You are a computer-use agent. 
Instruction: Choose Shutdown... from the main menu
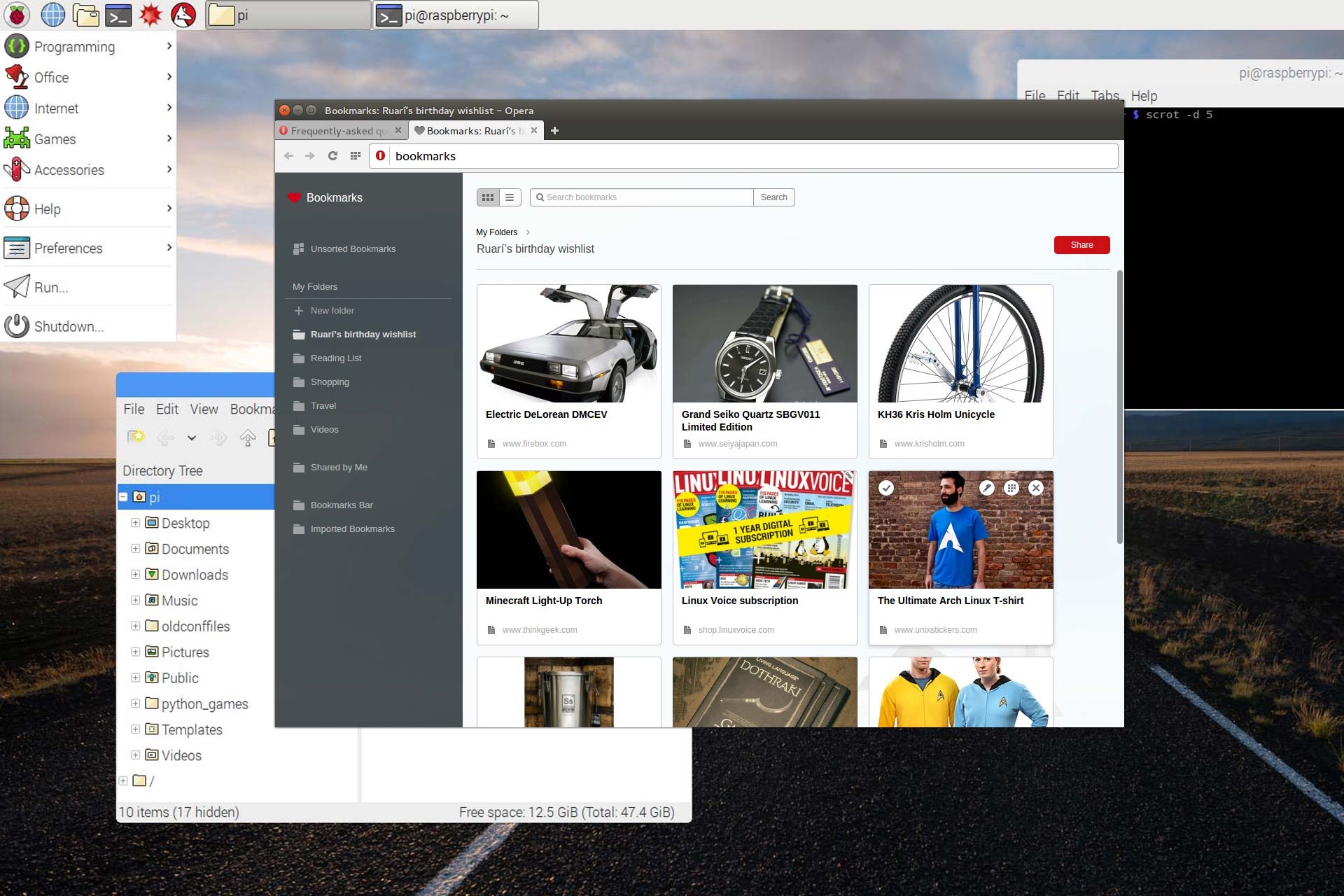click(x=88, y=327)
